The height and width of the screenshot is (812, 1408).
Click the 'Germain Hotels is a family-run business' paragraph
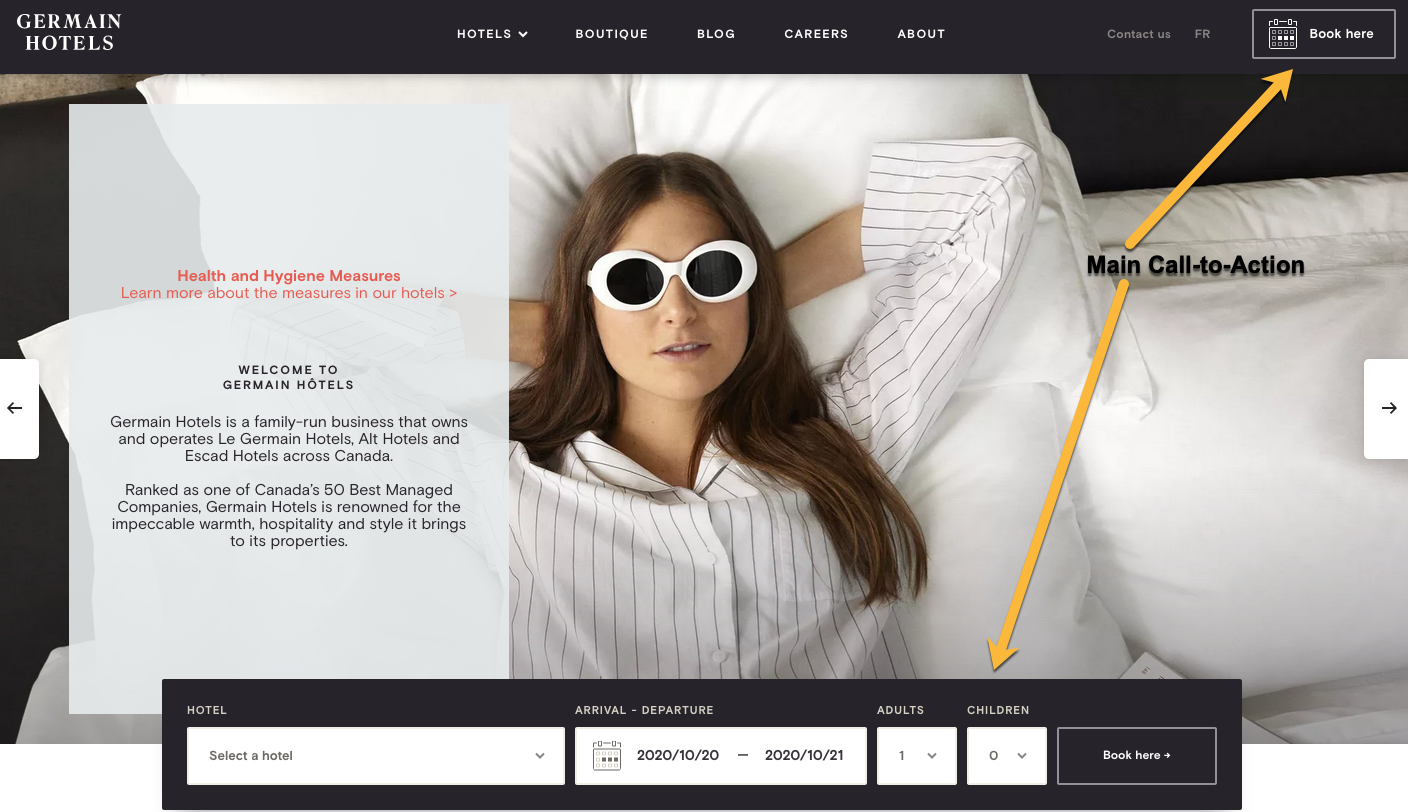click(x=289, y=439)
